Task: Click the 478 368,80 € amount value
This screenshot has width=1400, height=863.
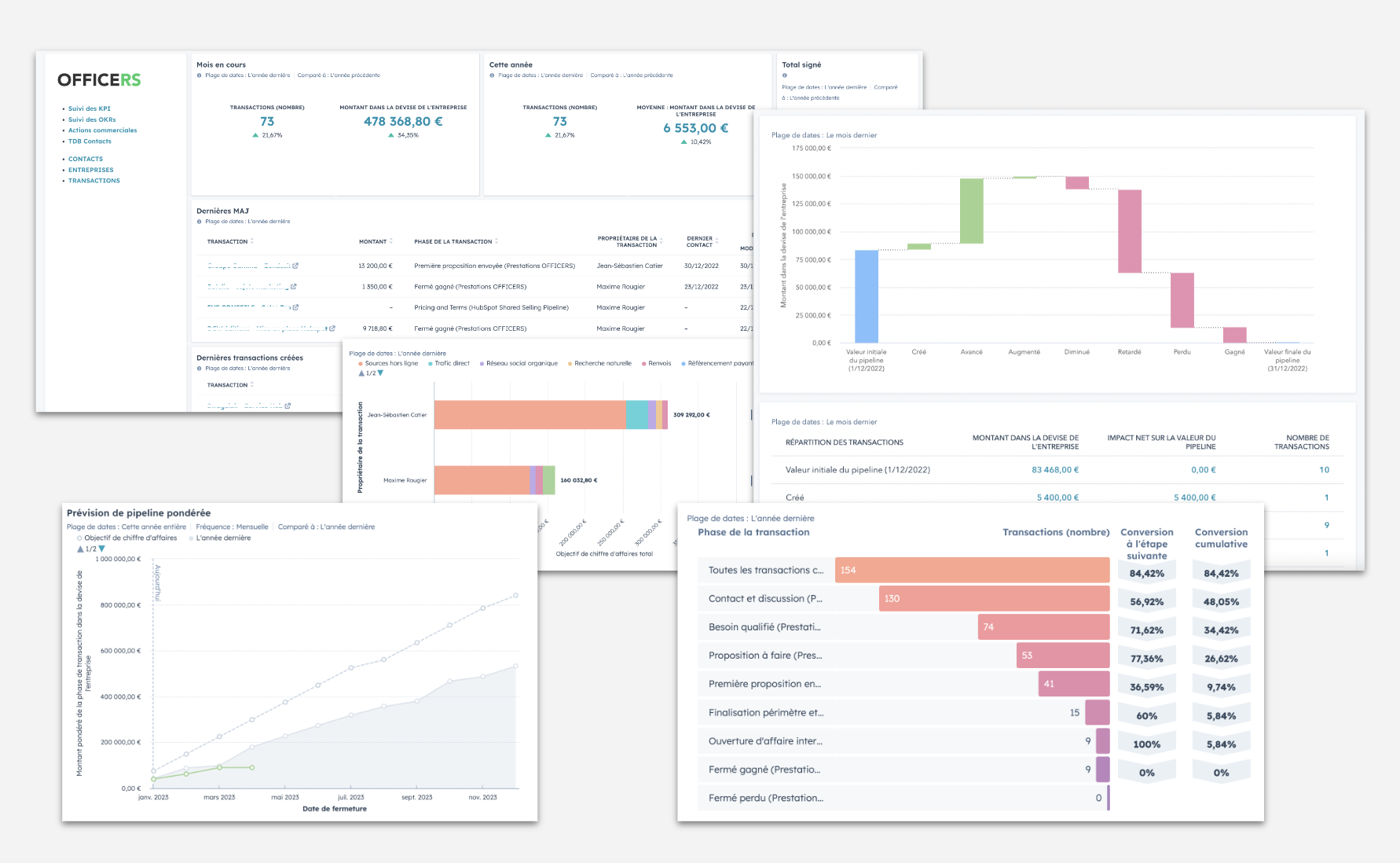Action: [x=403, y=121]
